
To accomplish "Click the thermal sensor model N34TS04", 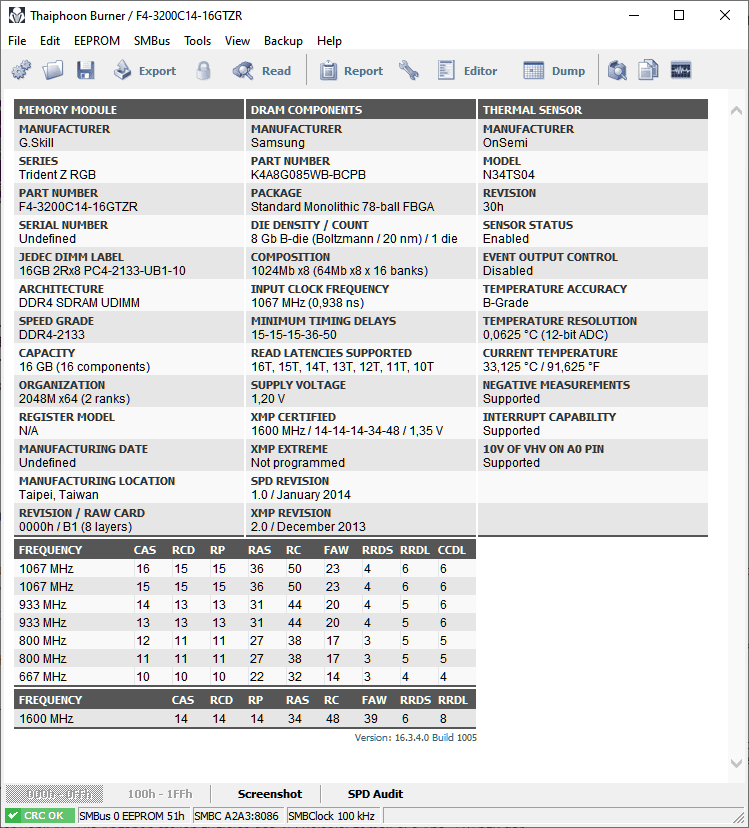I will [508, 175].
